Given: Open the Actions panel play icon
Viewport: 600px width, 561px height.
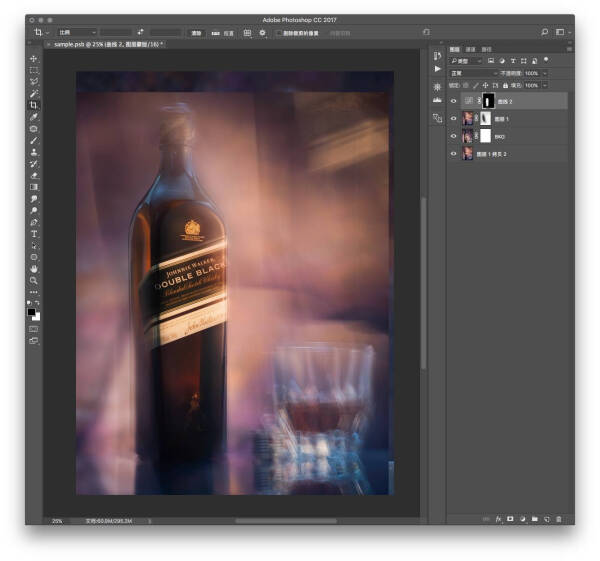Looking at the screenshot, I should (x=437, y=69).
